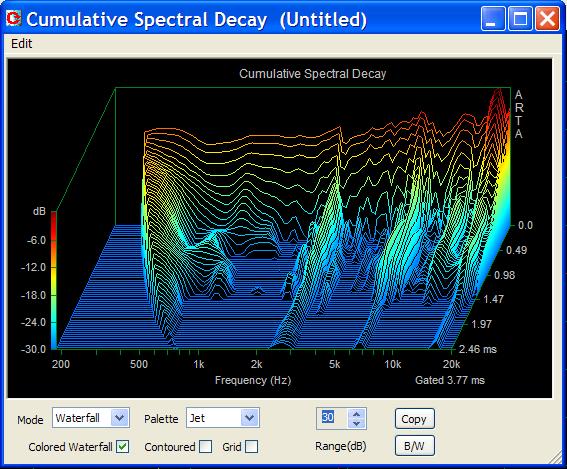Screen dimensions: 567x469
Task: Click the dB color scale bar
Action: coord(54,280)
